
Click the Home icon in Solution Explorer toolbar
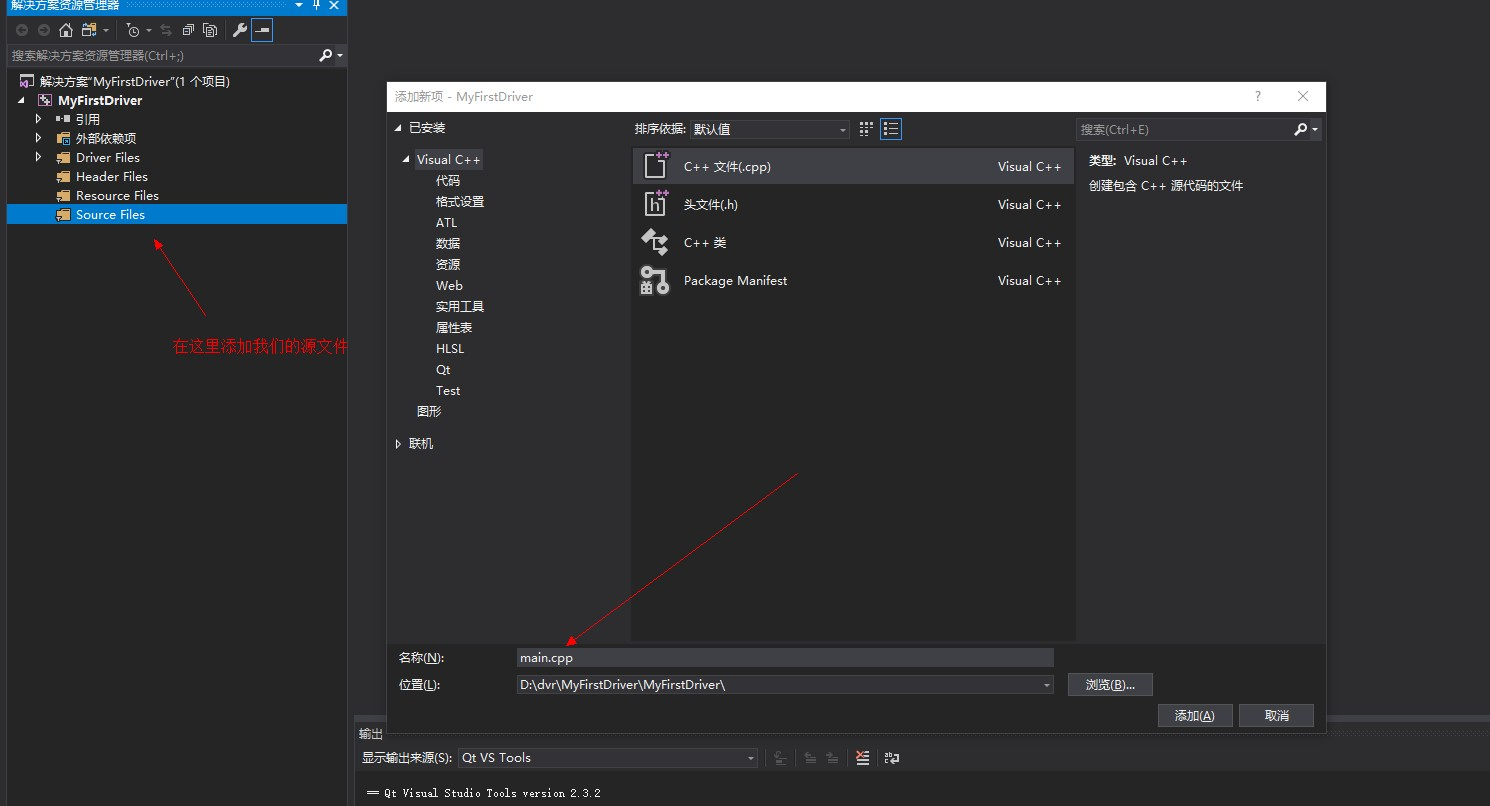(x=66, y=30)
